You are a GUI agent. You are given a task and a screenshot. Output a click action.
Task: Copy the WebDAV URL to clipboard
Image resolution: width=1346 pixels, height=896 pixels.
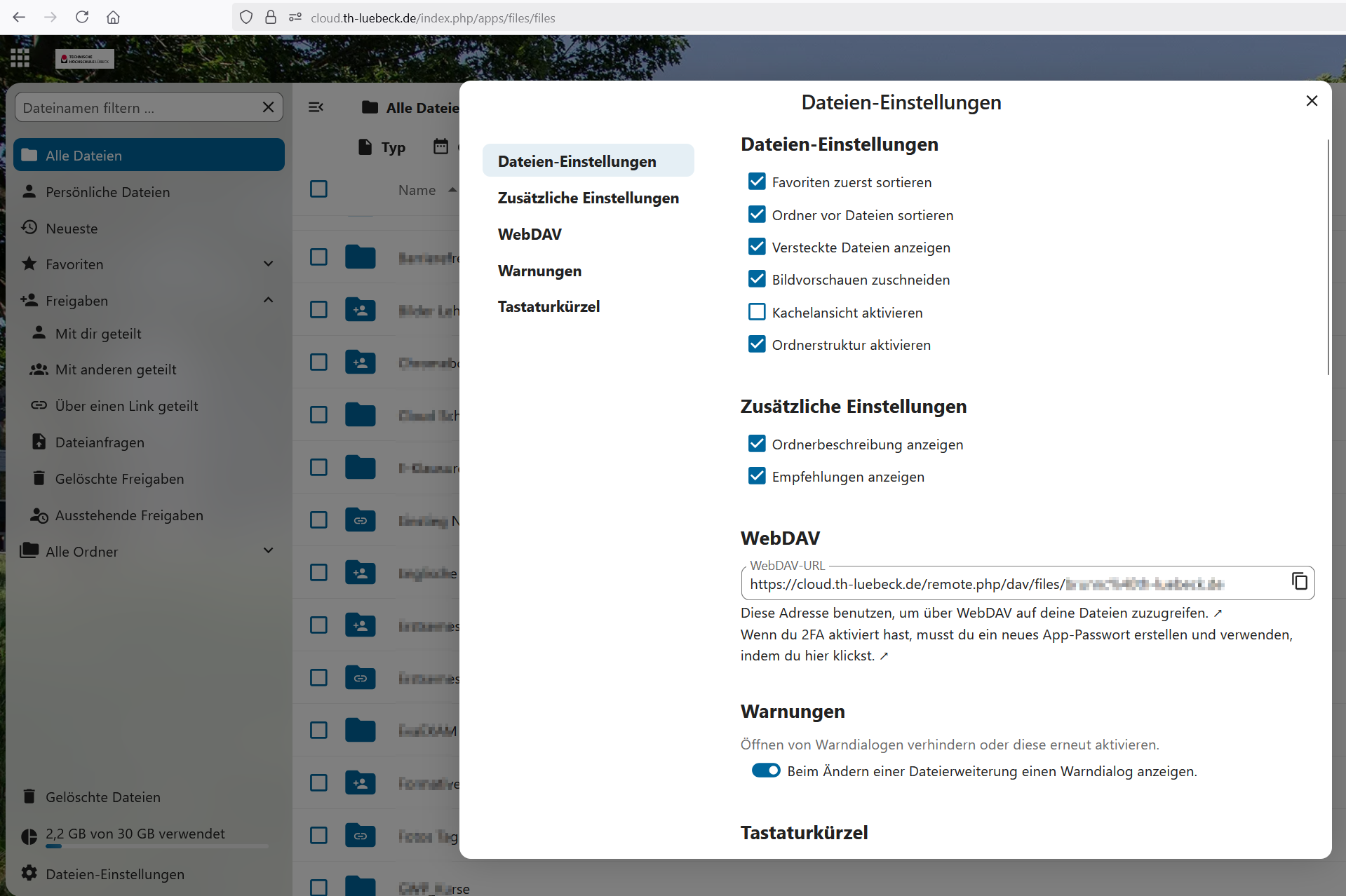(x=1299, y=581)
